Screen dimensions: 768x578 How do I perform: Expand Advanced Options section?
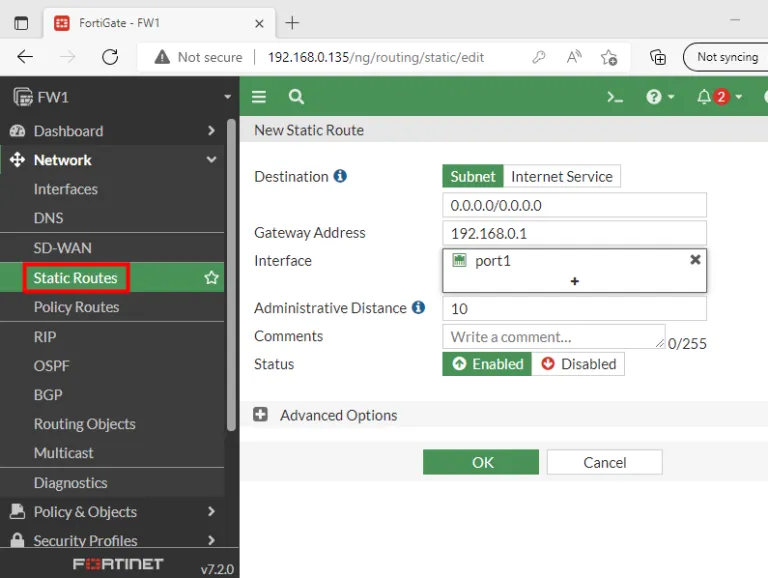(x=260, y=415)
